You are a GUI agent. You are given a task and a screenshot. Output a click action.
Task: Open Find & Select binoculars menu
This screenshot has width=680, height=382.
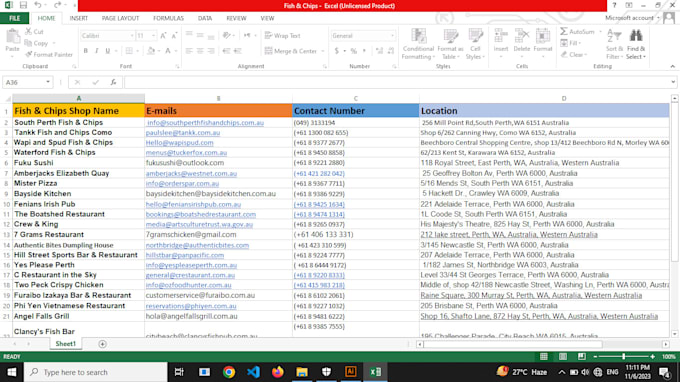coord(636,44)
